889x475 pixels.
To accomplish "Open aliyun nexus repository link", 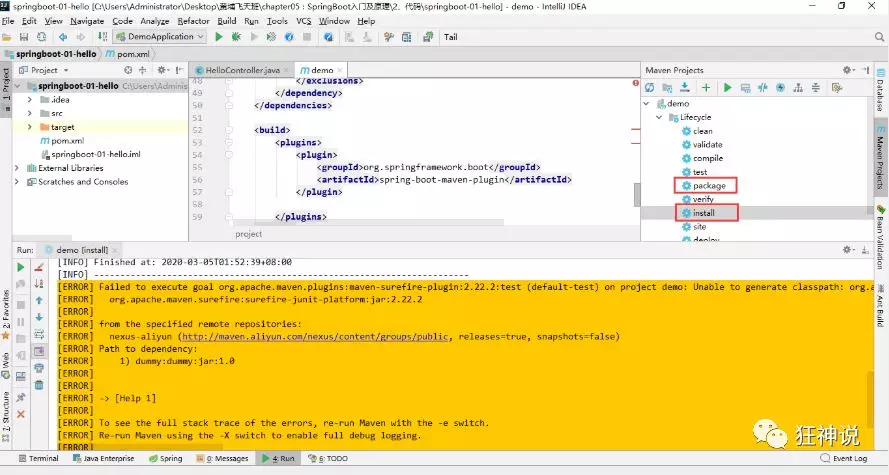I will (315, 337).
